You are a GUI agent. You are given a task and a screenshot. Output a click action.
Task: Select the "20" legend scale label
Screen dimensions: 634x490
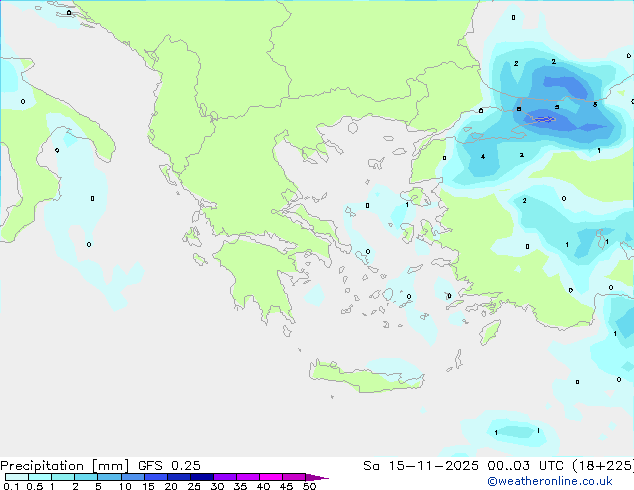(x=171, y=486)
